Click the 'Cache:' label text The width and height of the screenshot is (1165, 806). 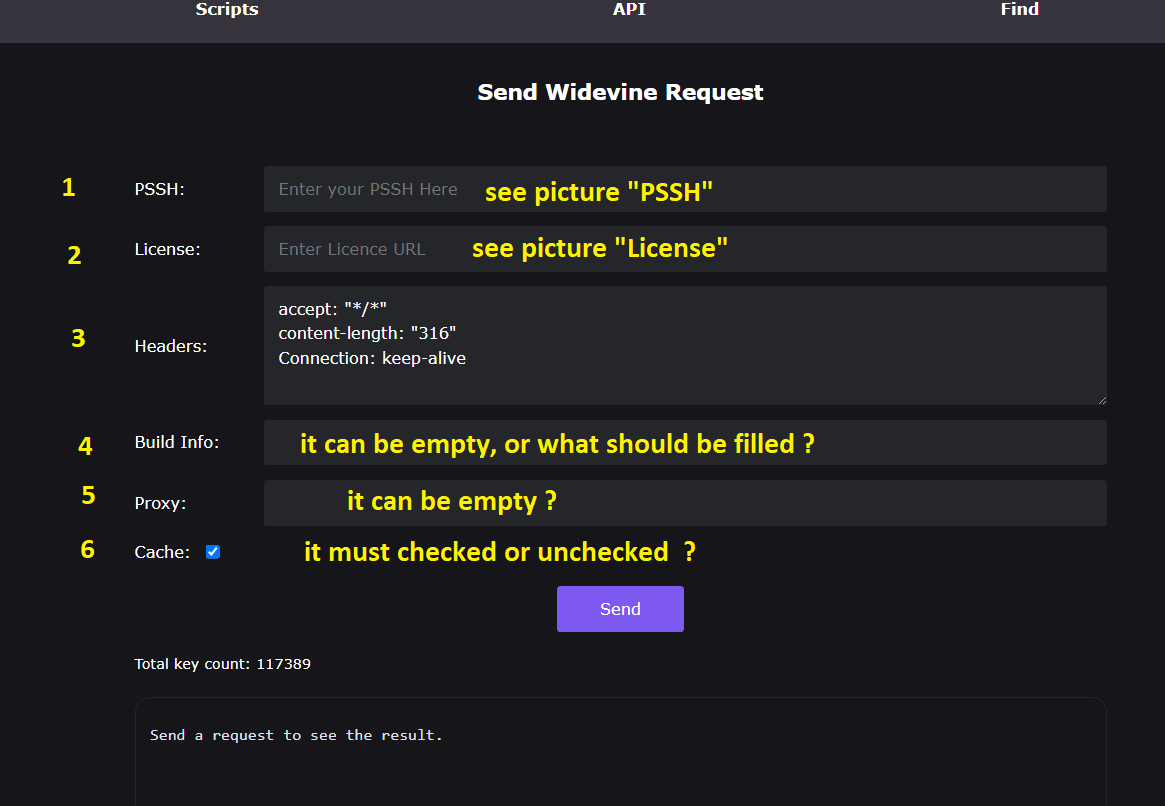[162, 553]
